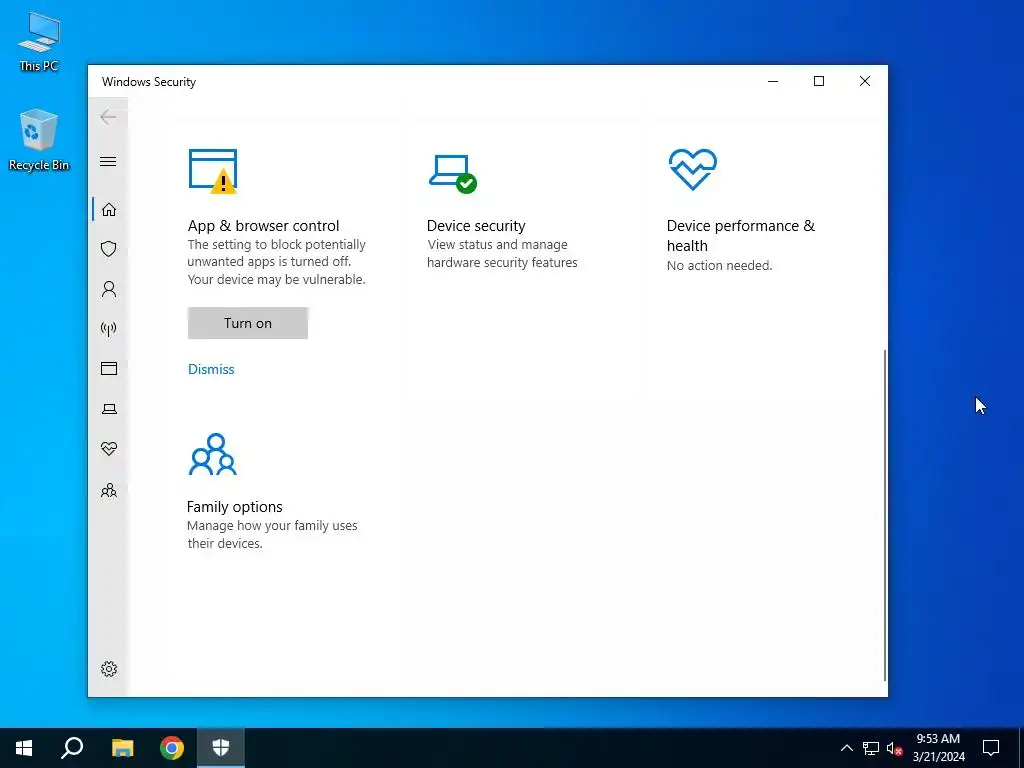
Task: Open Family options heading
Action: tap(234, 507)
